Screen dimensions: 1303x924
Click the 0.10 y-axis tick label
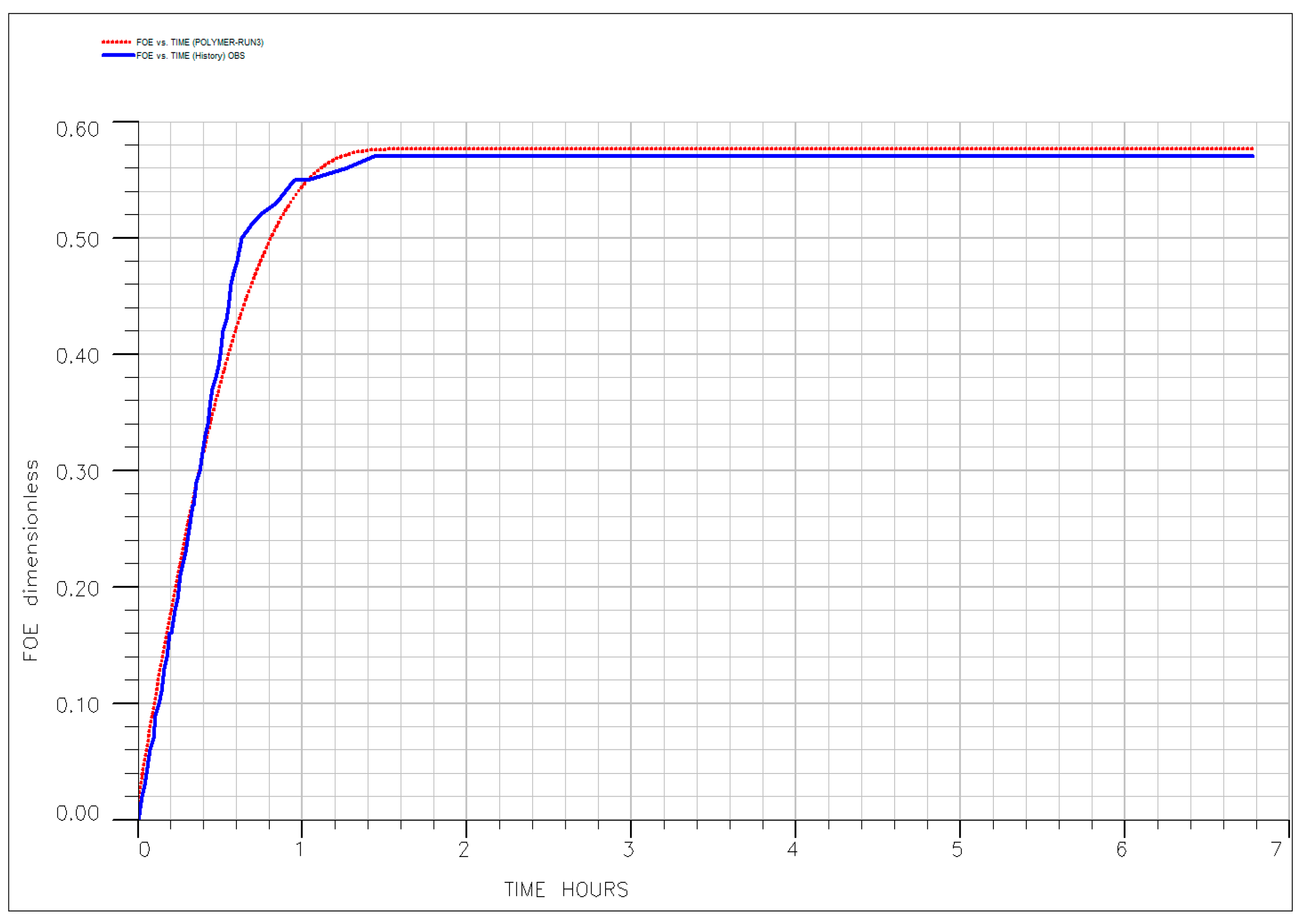[x=77, y=706]
